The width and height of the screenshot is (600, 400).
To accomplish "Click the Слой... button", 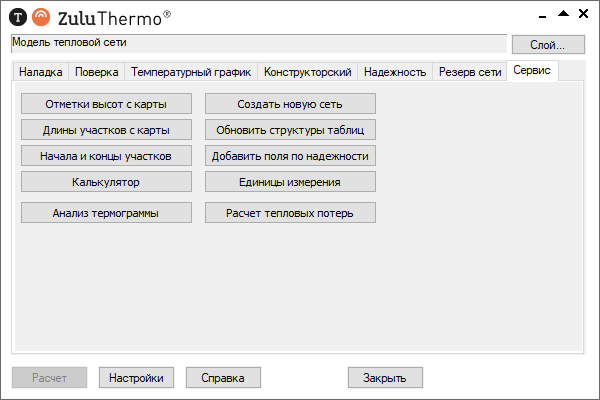I will point(548,44).
